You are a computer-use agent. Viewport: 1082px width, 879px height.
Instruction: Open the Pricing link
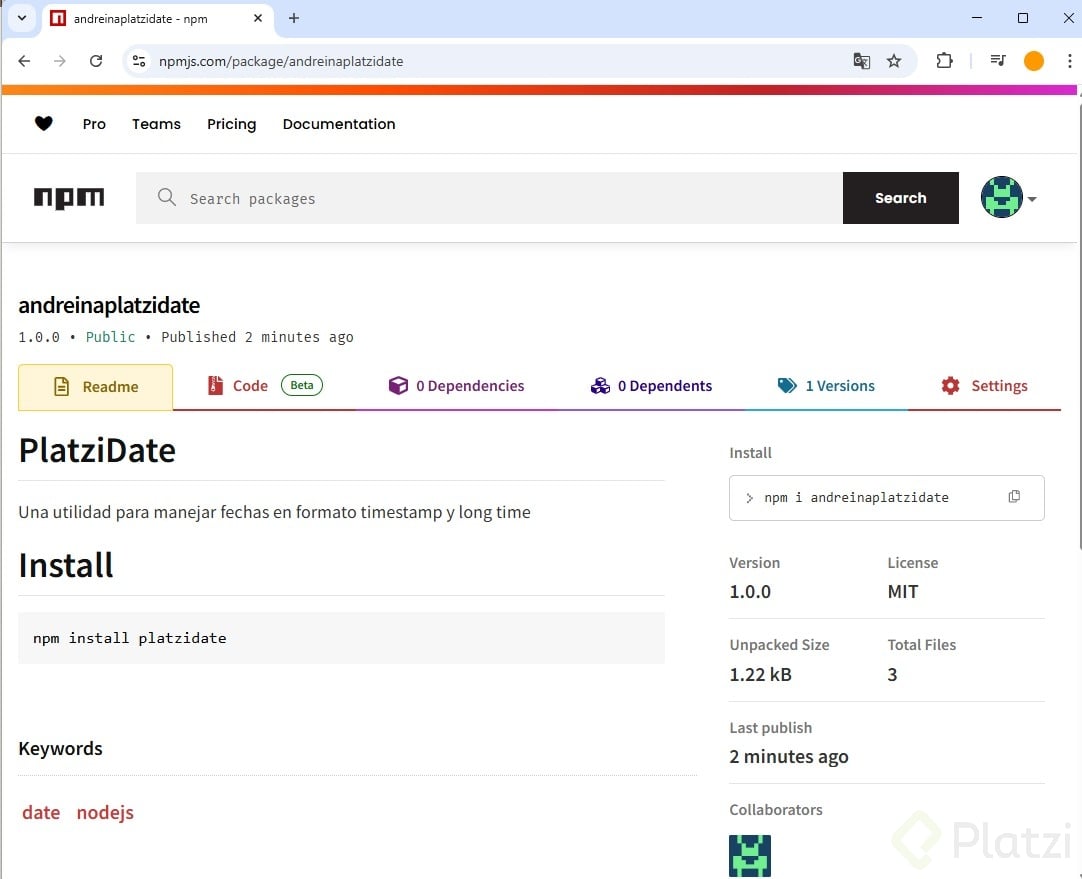pyautogui.click(x=231, y=124)
